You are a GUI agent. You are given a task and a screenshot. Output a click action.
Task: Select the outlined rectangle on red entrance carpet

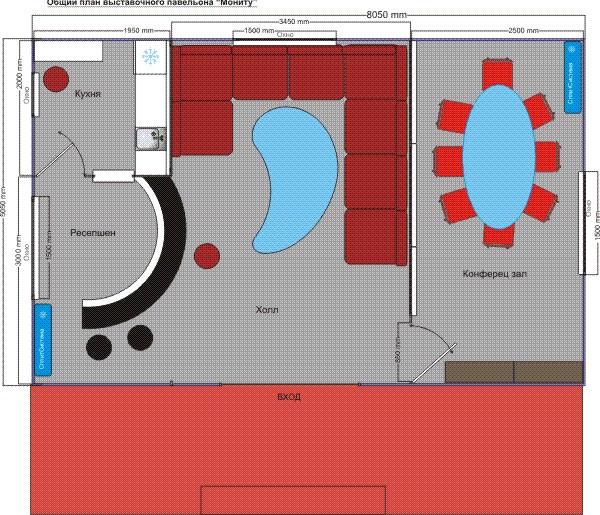click(x=293, y=500)
